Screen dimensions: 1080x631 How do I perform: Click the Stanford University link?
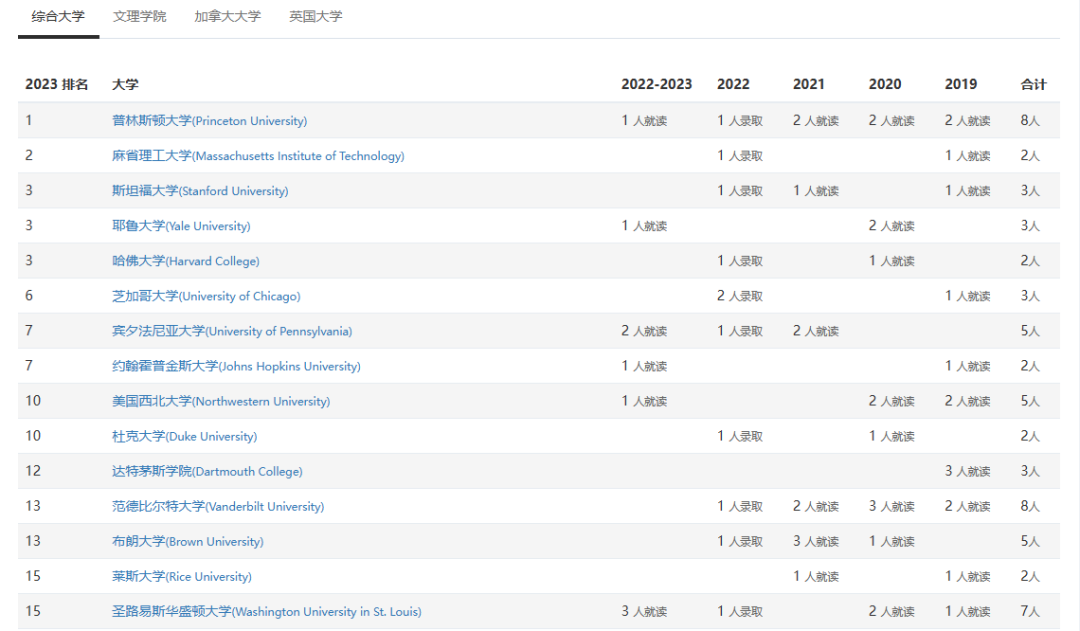200,191
